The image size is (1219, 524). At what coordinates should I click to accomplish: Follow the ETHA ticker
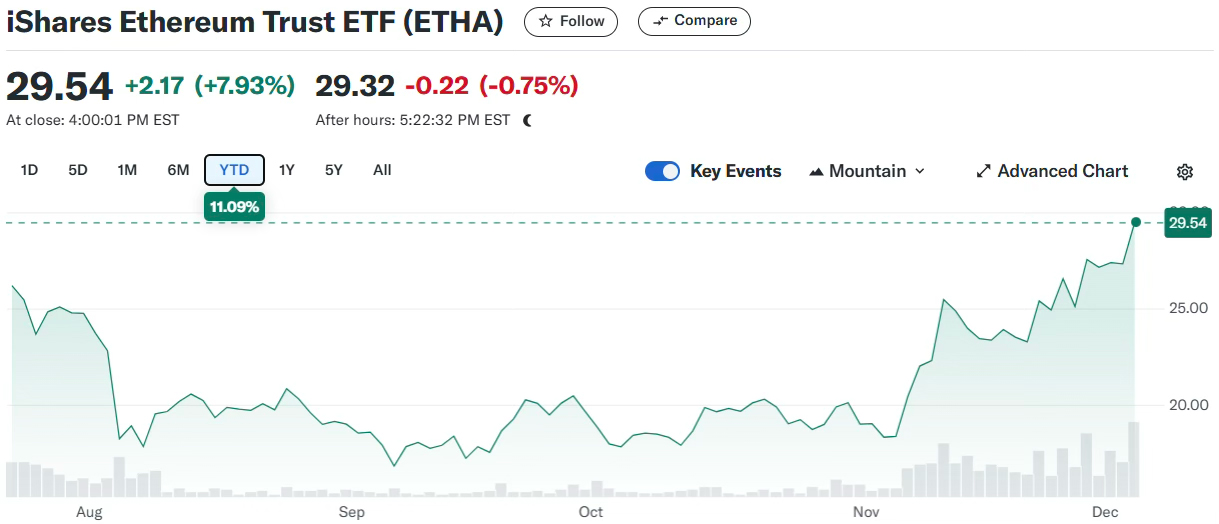coord(571,21)
